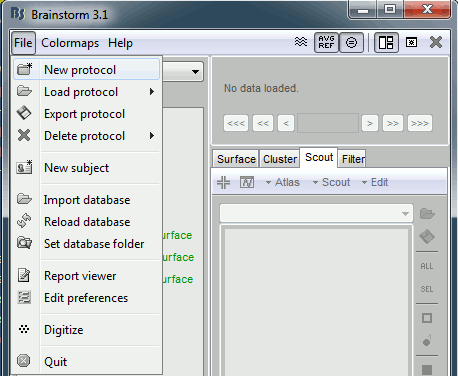Click the Quit circled-X icon
The width and height of the screenshot is (458, 376).
tap(24, 361)
